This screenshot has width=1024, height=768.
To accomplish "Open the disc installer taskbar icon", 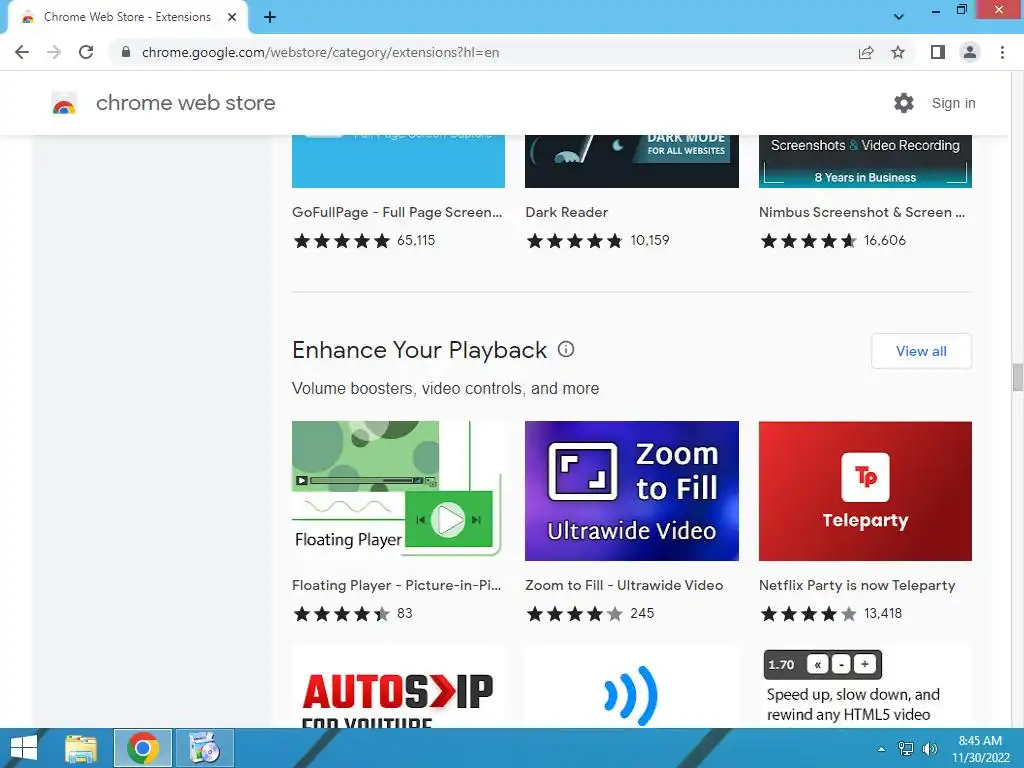I will tap(204, 748).
